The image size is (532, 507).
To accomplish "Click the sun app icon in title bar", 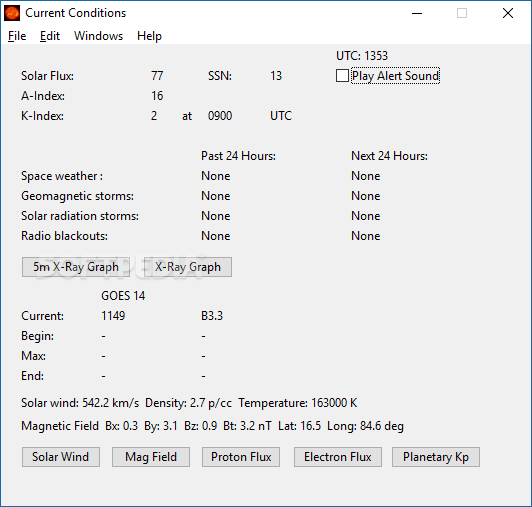I will pos(12,13).
